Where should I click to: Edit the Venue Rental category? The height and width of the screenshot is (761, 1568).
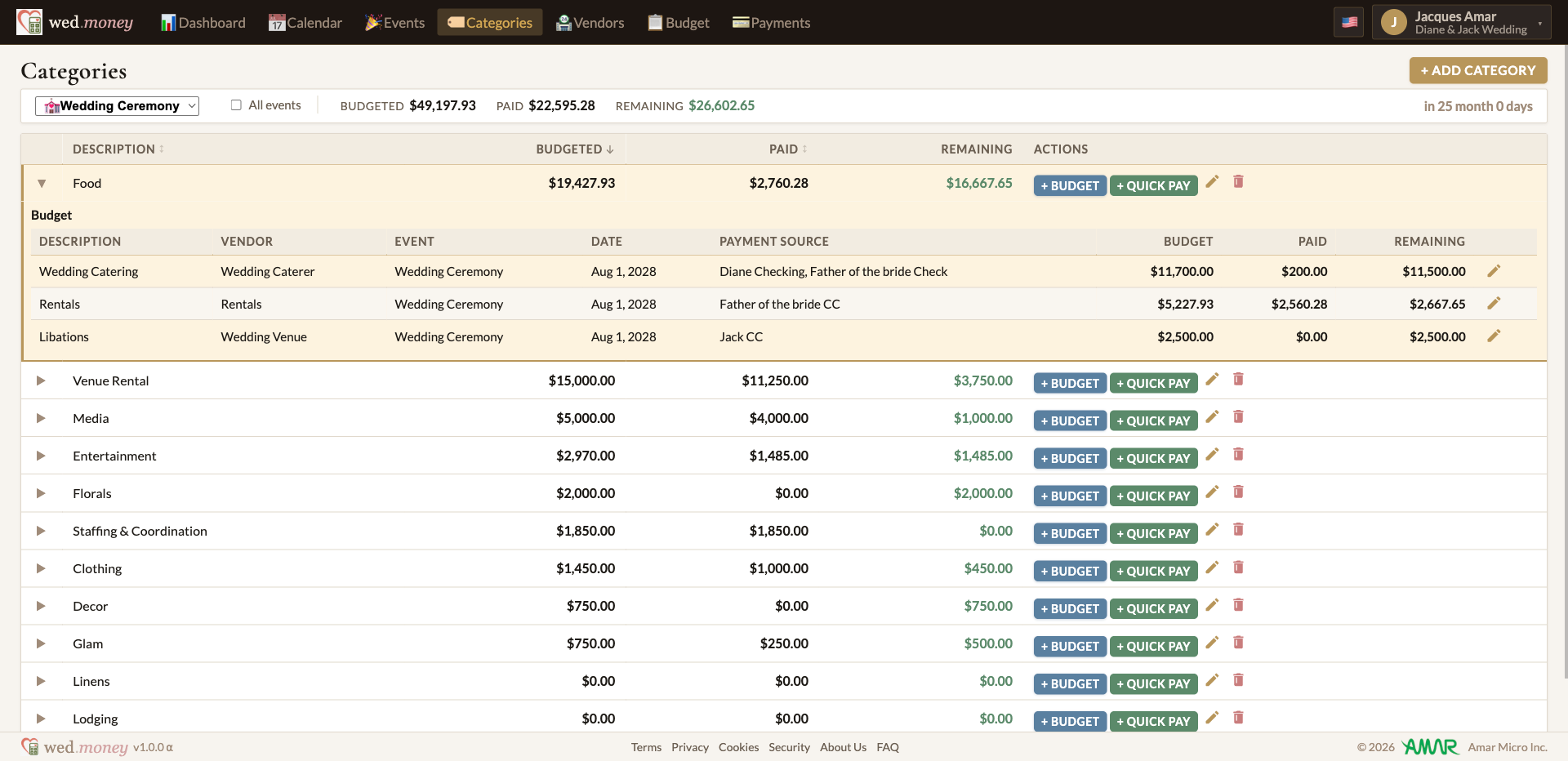1212,379
